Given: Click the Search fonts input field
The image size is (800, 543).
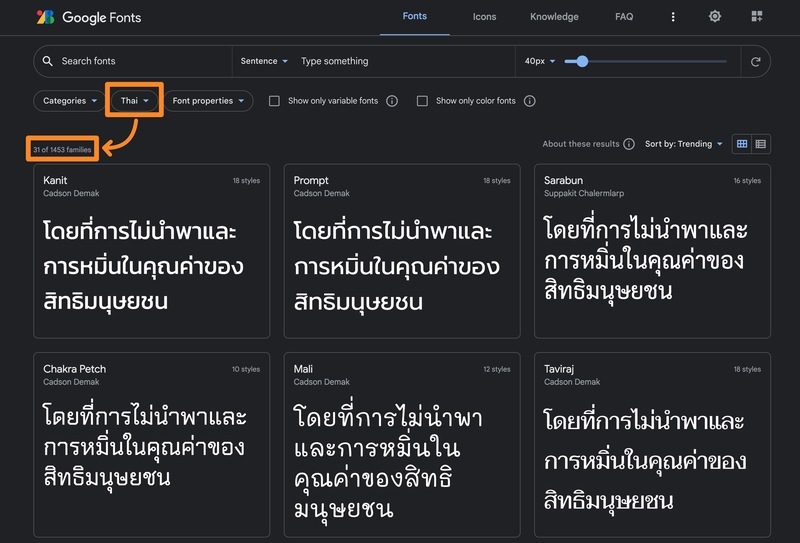Looking at the screenshot, I should (x=140, y=62).
